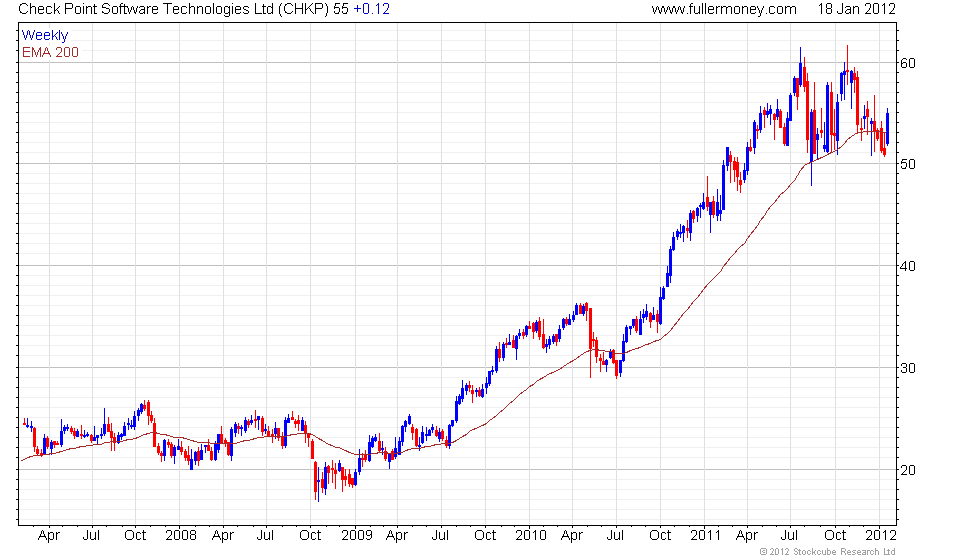The width and height of the screenshot is (980, 560).
Task: Click the '2010' year label on time axis
Action: coord(531,536)
